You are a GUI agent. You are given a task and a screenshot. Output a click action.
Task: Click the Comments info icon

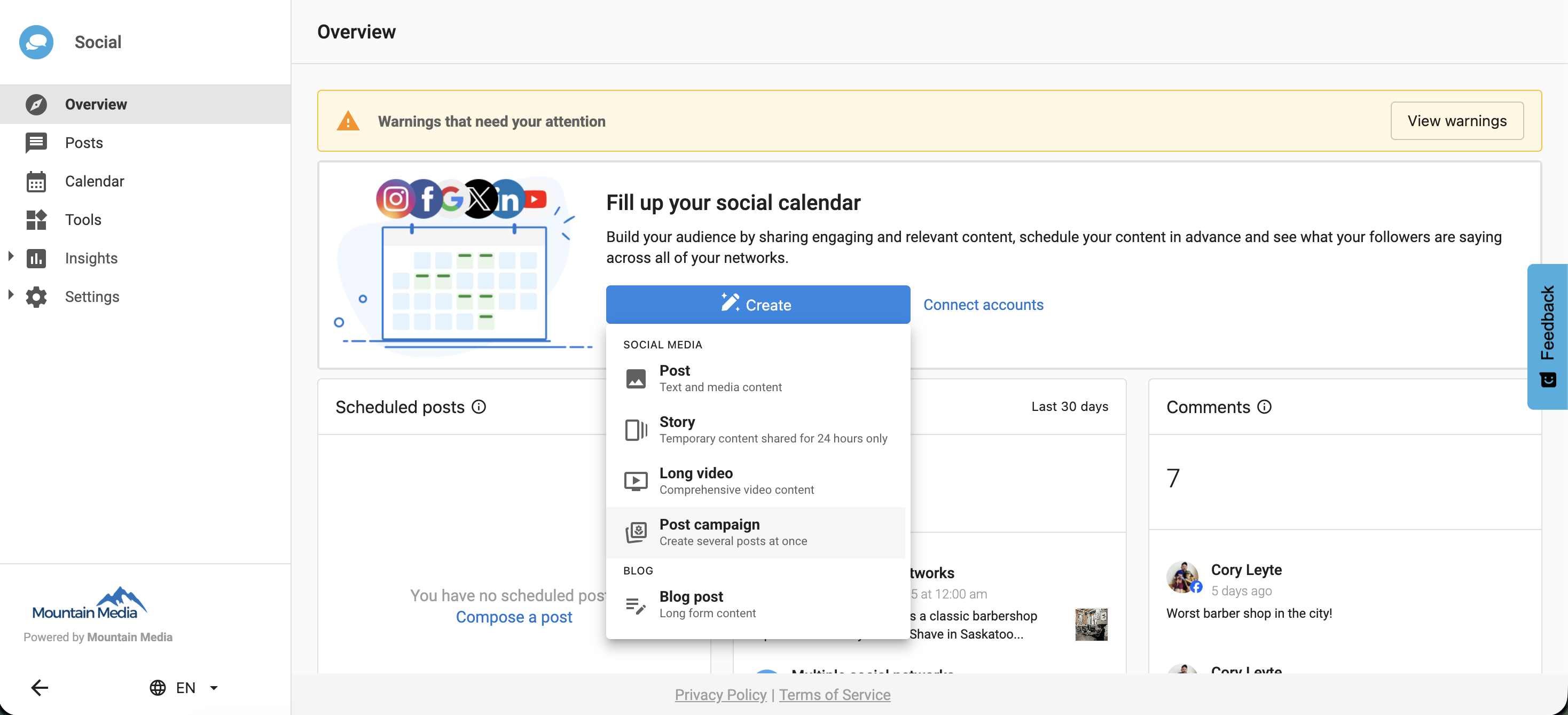point(1264,407)
